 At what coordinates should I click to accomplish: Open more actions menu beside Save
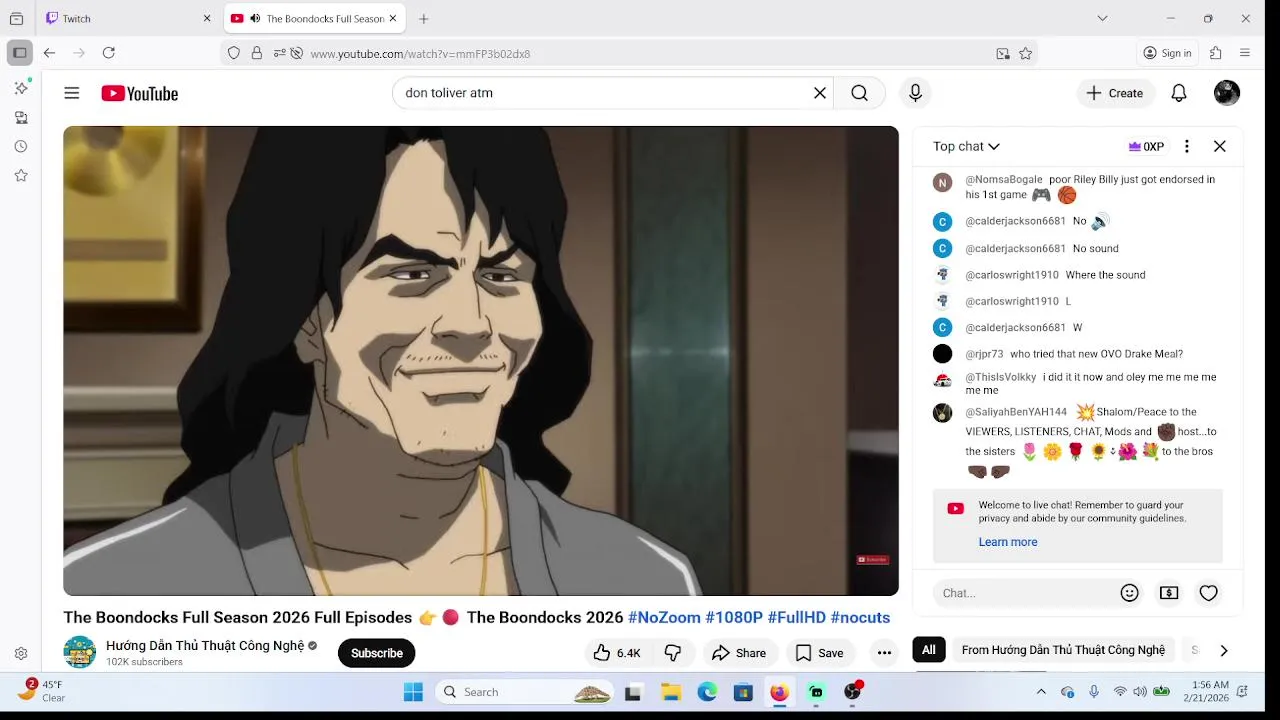click(x=884, y=653)
